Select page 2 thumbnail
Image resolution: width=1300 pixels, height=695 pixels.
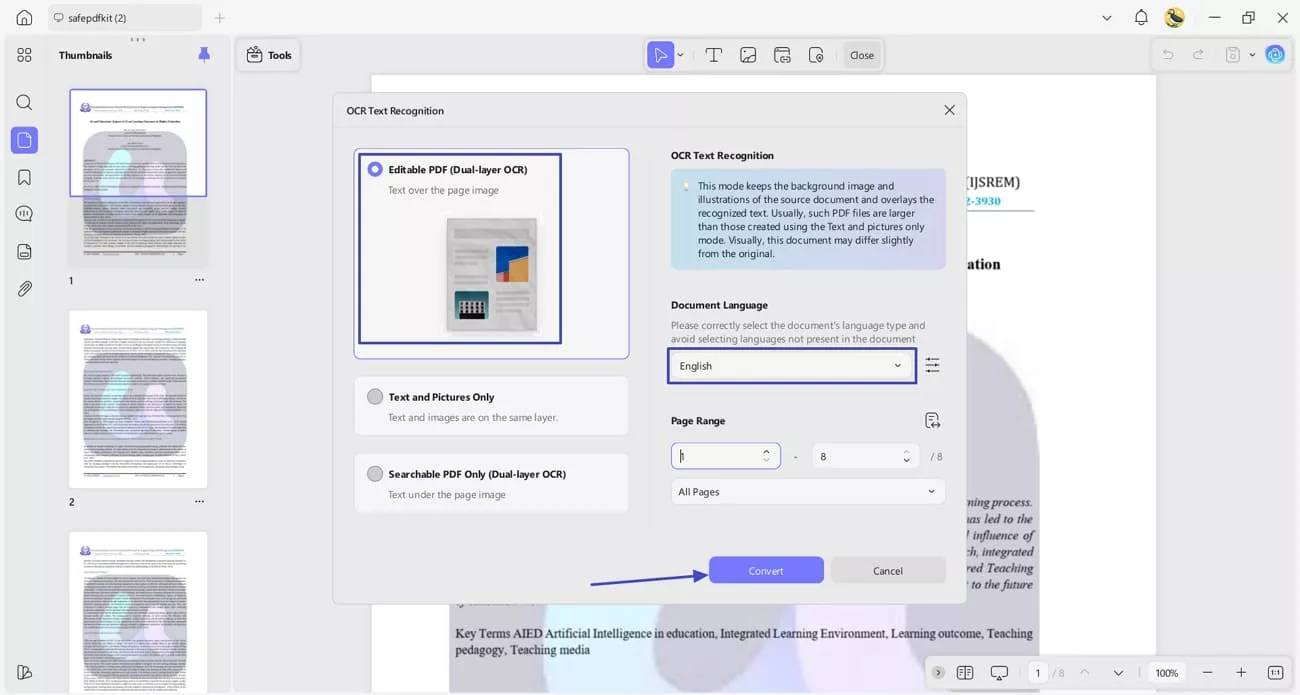click(x=138, y=399)
